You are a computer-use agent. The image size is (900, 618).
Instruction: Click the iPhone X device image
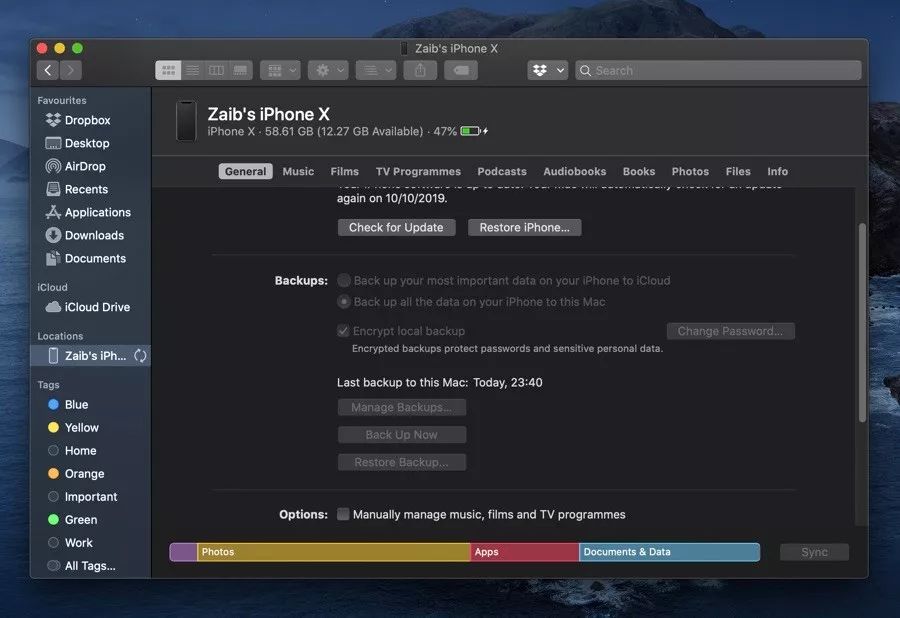tap(186, 121)
